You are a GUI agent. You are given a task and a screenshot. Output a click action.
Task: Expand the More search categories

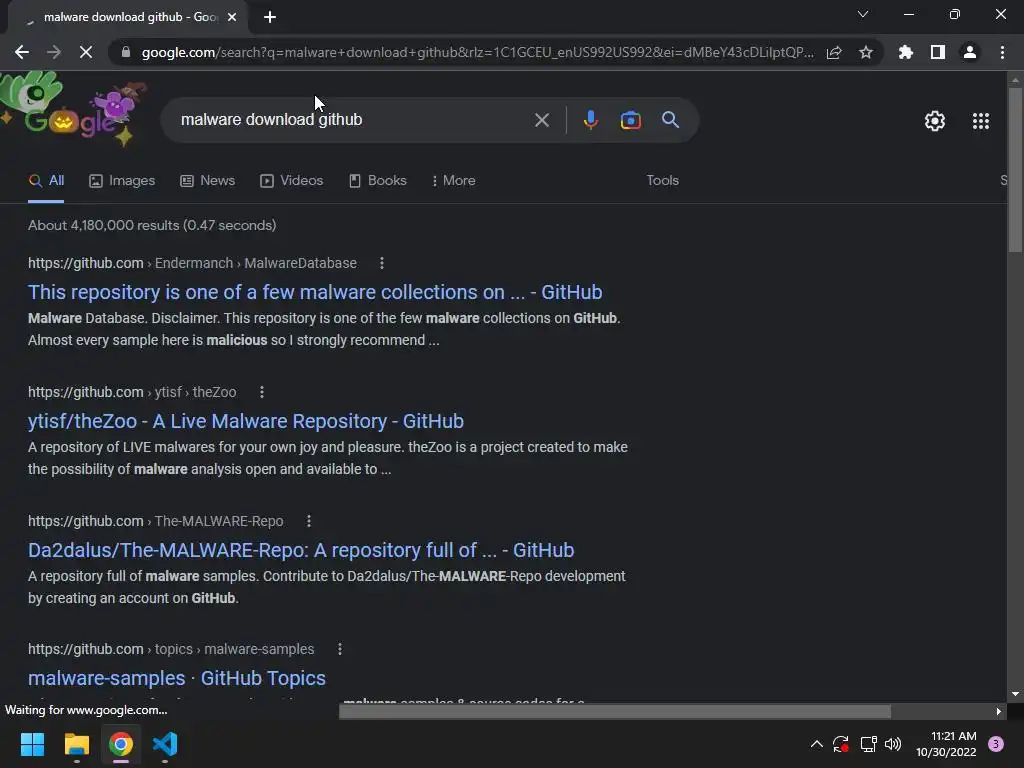point(453,181)
